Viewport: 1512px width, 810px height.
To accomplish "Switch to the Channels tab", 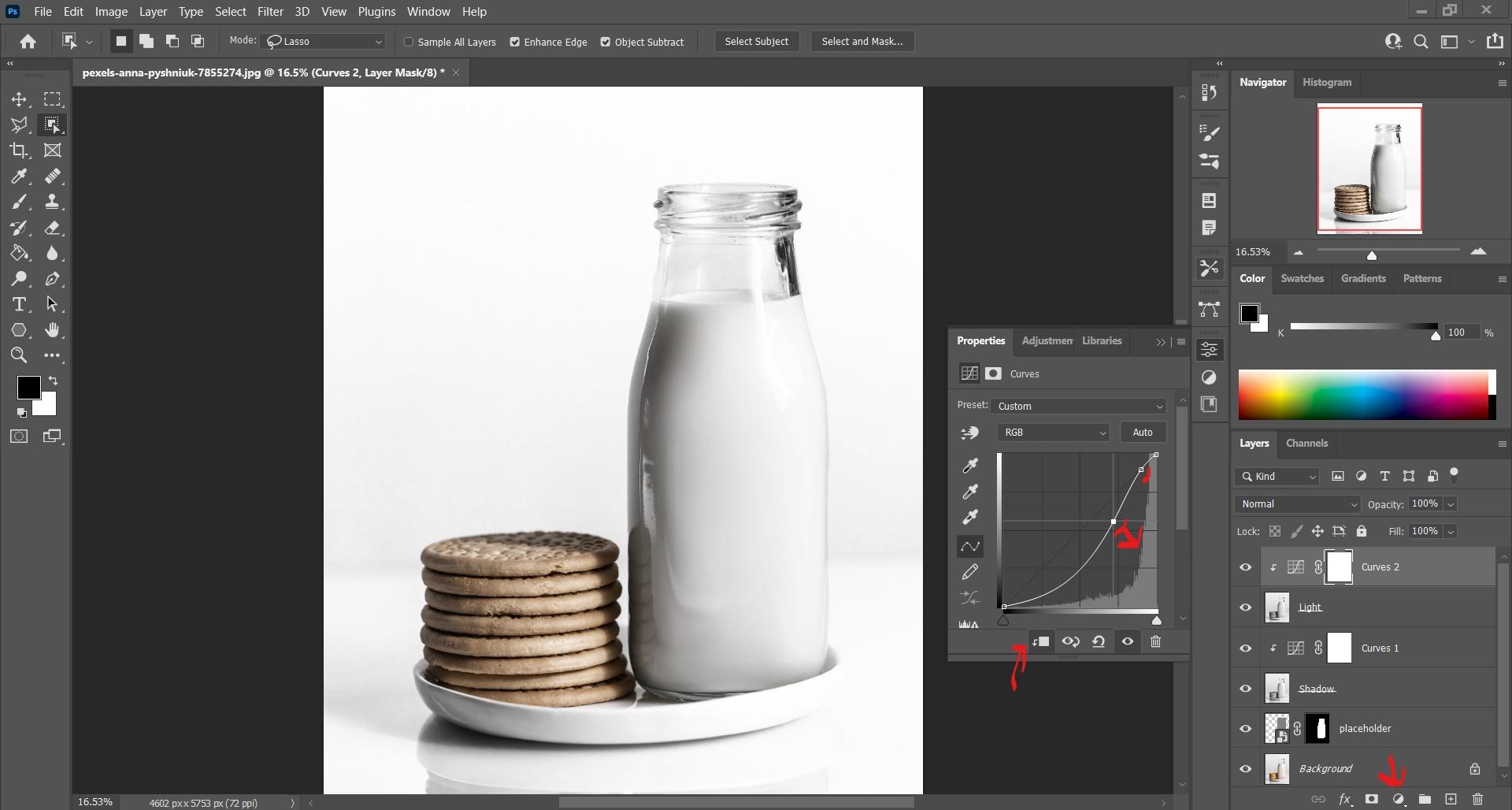I will pos(1306,443).
